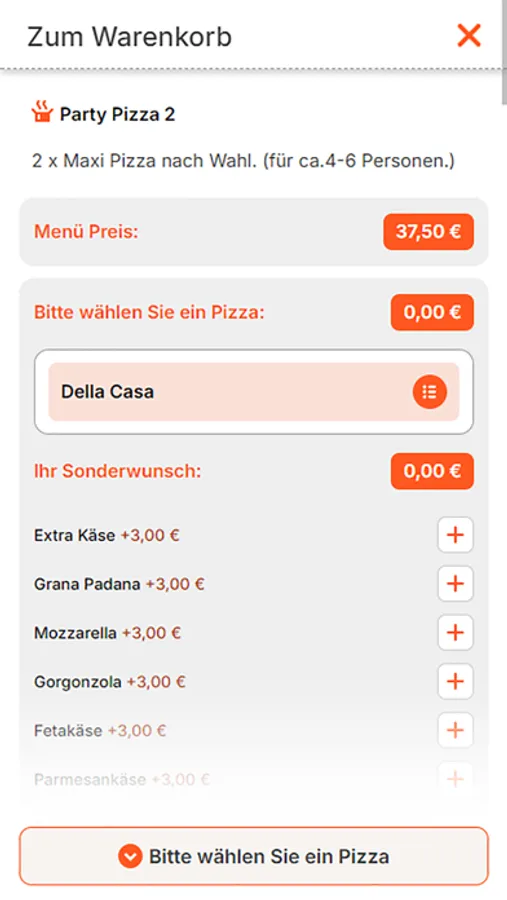Click the 0,00 € pizza price badge
This screenshot has width=507, height=900.
pyautogui.click(x=432, y=312)
